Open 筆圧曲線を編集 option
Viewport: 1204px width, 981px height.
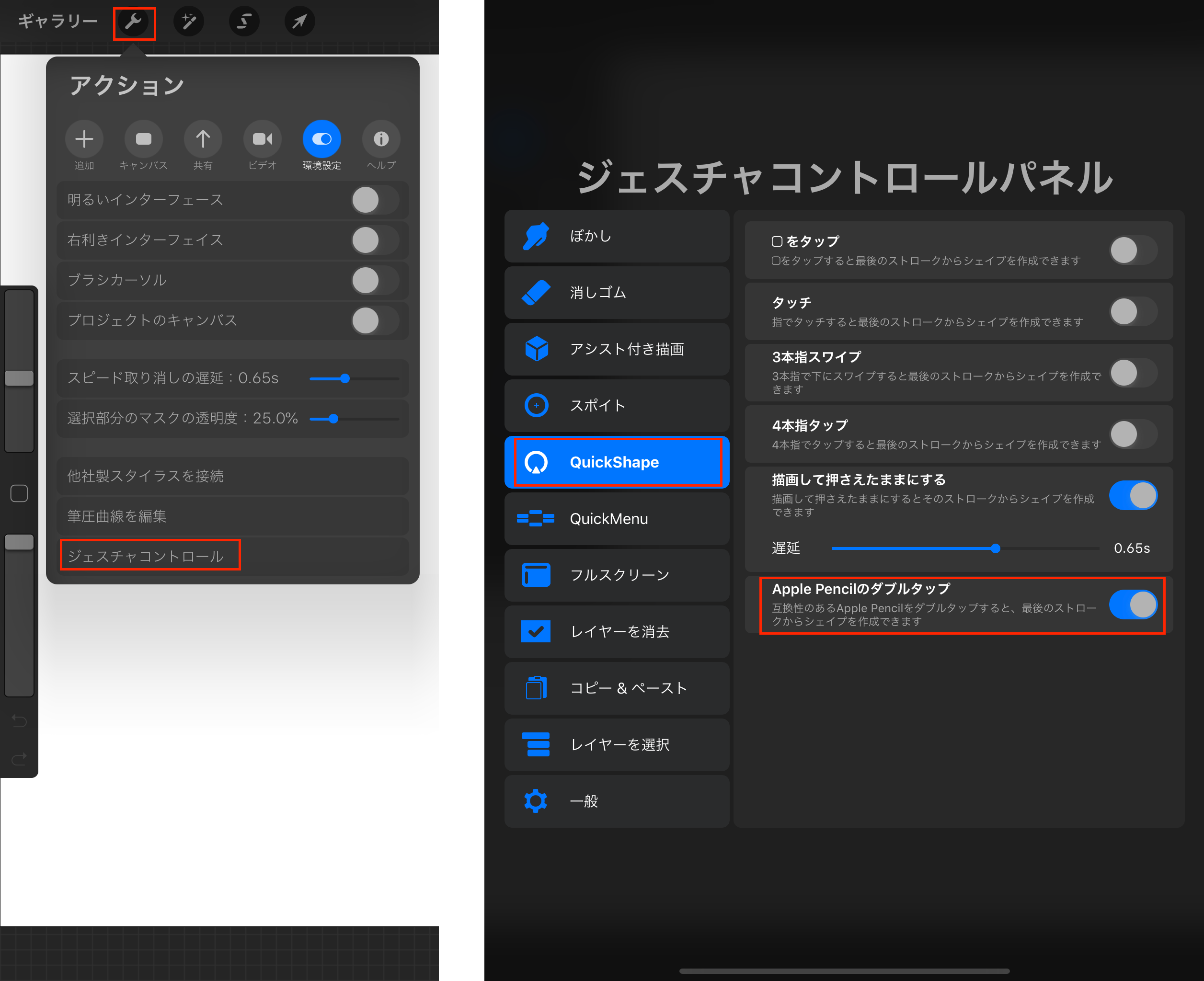point(117,516)
